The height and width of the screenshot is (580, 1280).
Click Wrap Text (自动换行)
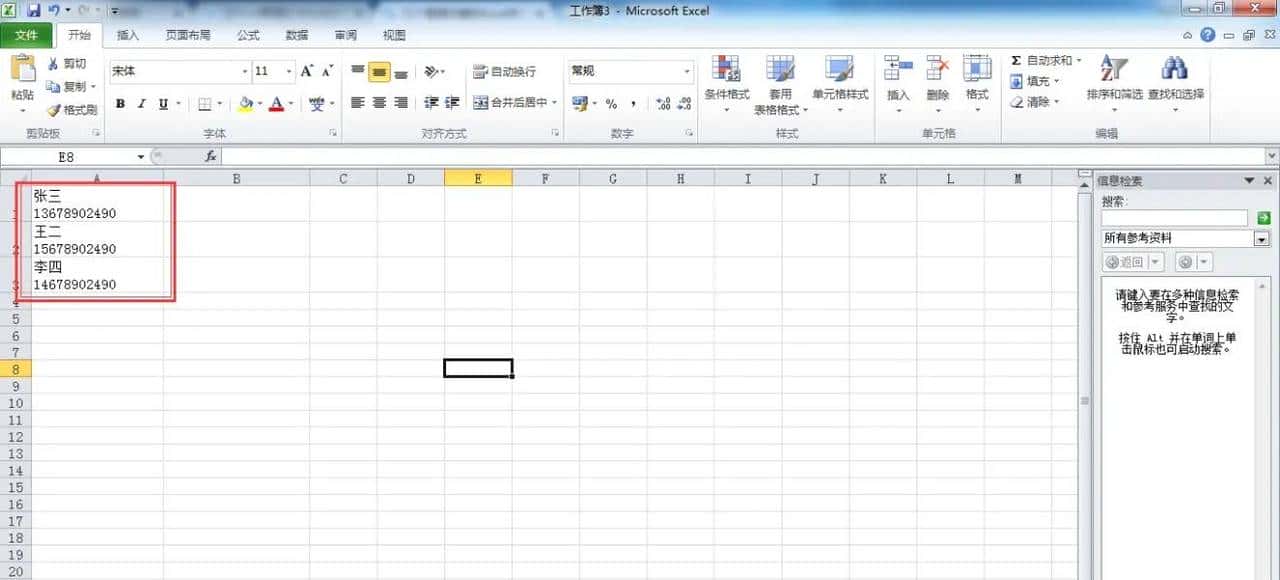coord(505,72)
